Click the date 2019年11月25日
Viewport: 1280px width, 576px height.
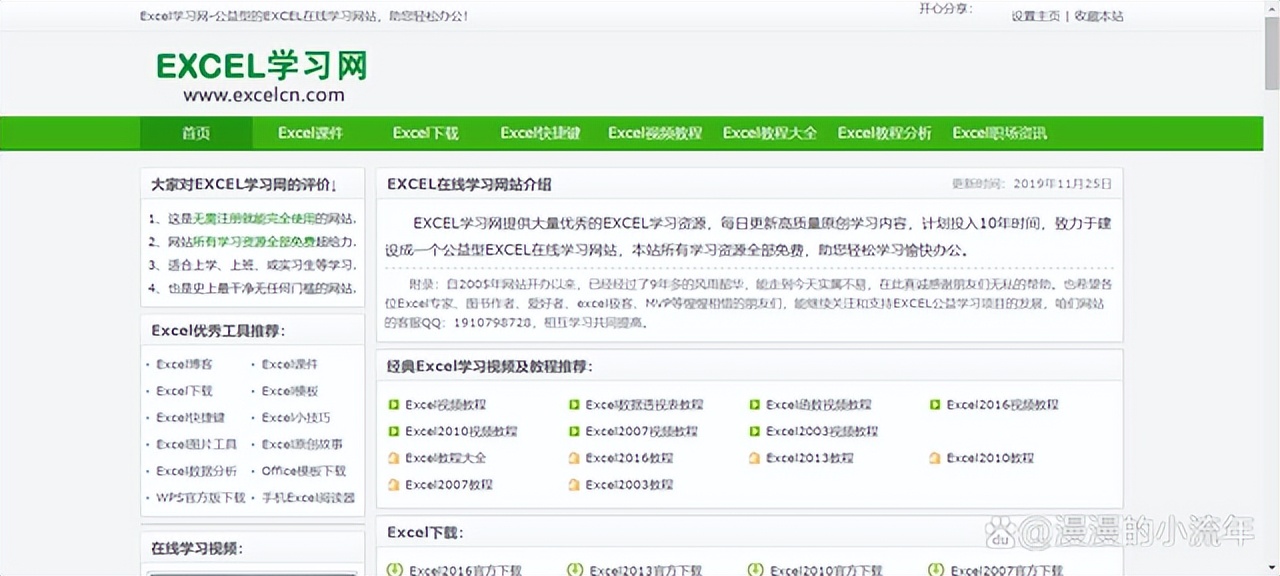tap(1063, 184)
